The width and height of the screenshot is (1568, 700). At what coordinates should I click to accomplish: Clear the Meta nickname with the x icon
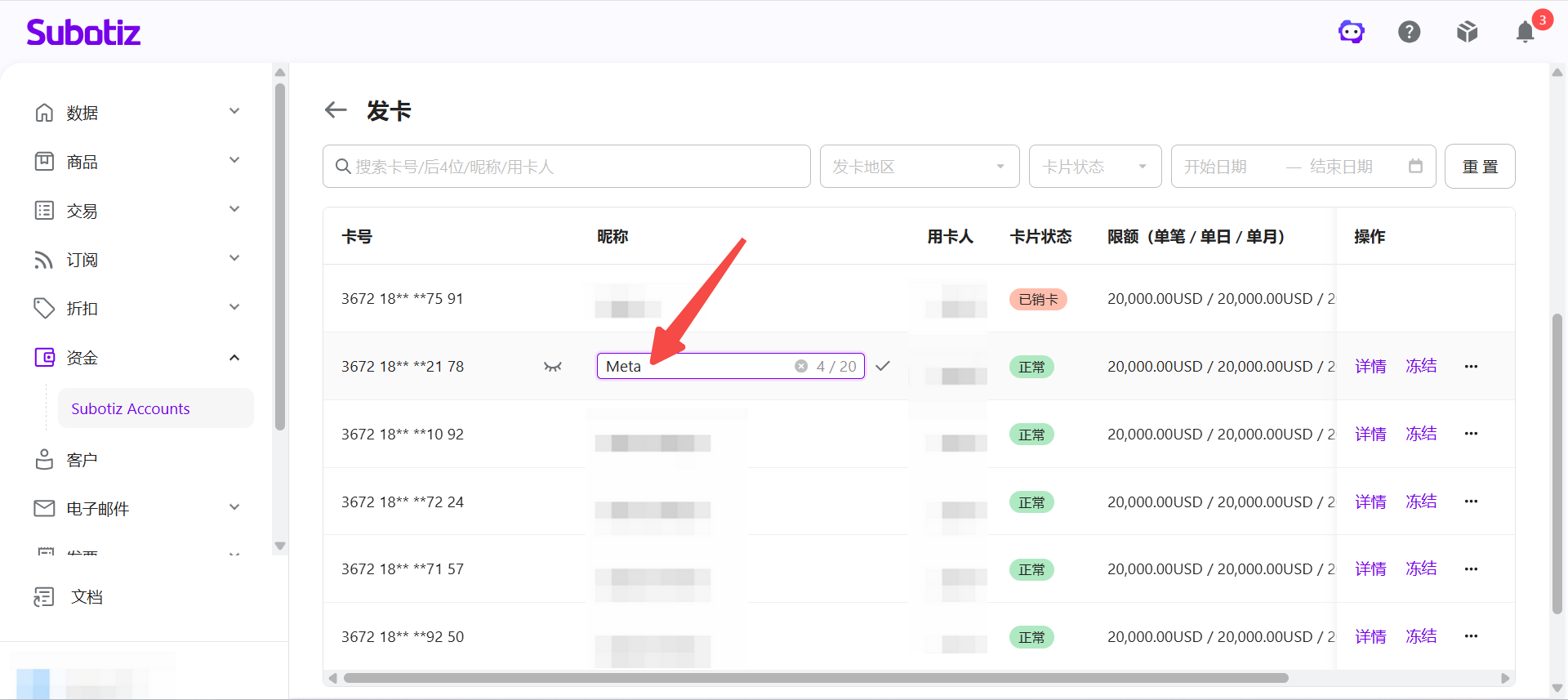tap(801, 366)
